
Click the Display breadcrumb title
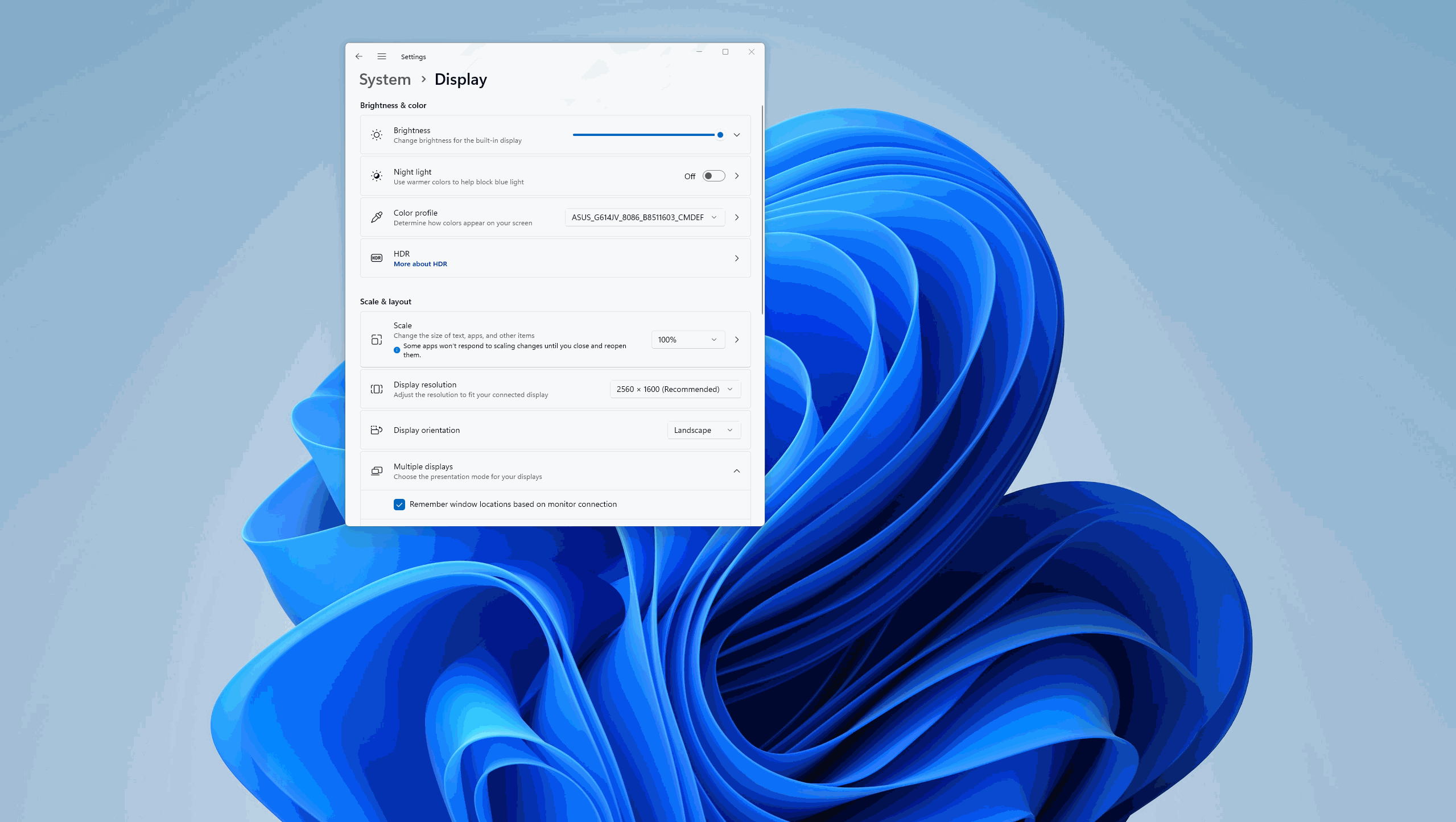click(460, 80)
